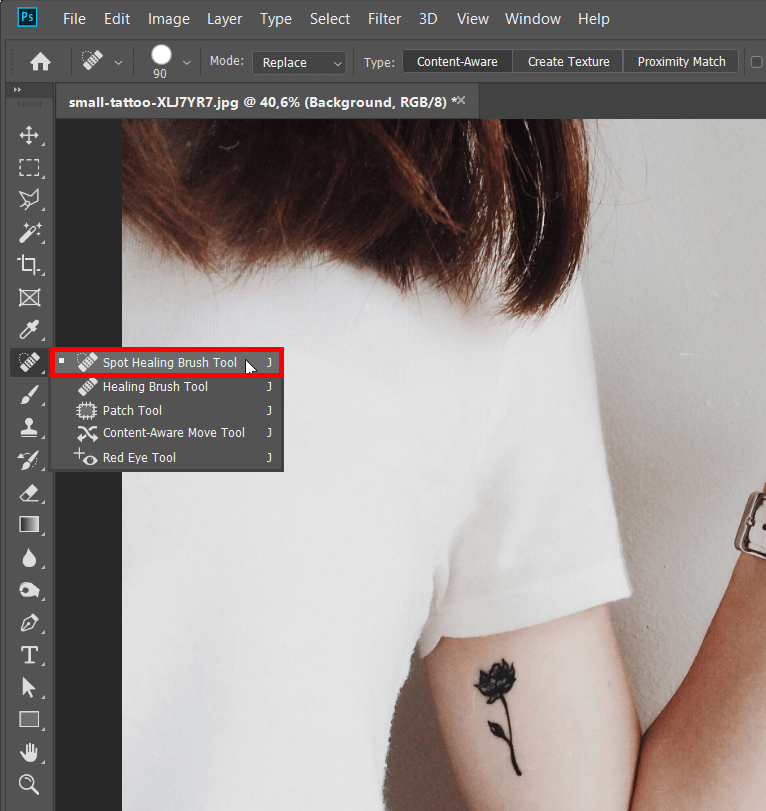Select the Sponge tool
The height and width of the screenshot is (811, 766).
click(x=29, y=590)
